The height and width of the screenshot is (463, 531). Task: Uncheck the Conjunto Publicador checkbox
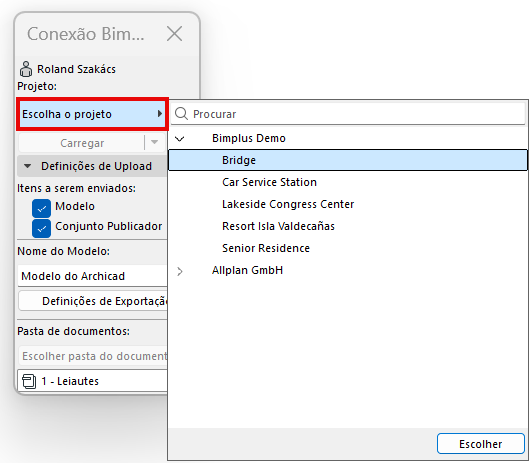tap(41, 228)
